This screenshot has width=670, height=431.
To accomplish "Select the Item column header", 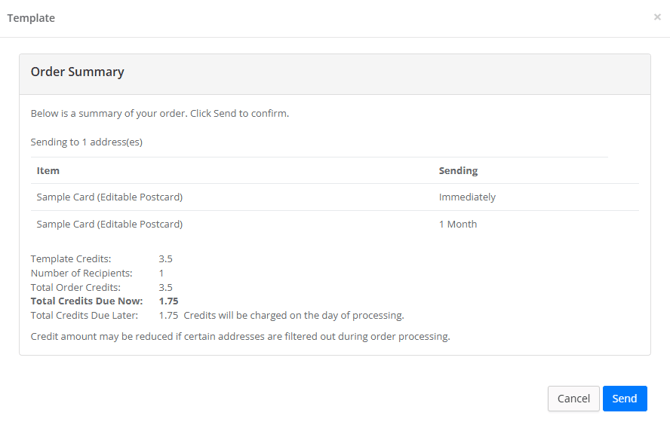I will (48, 170).
